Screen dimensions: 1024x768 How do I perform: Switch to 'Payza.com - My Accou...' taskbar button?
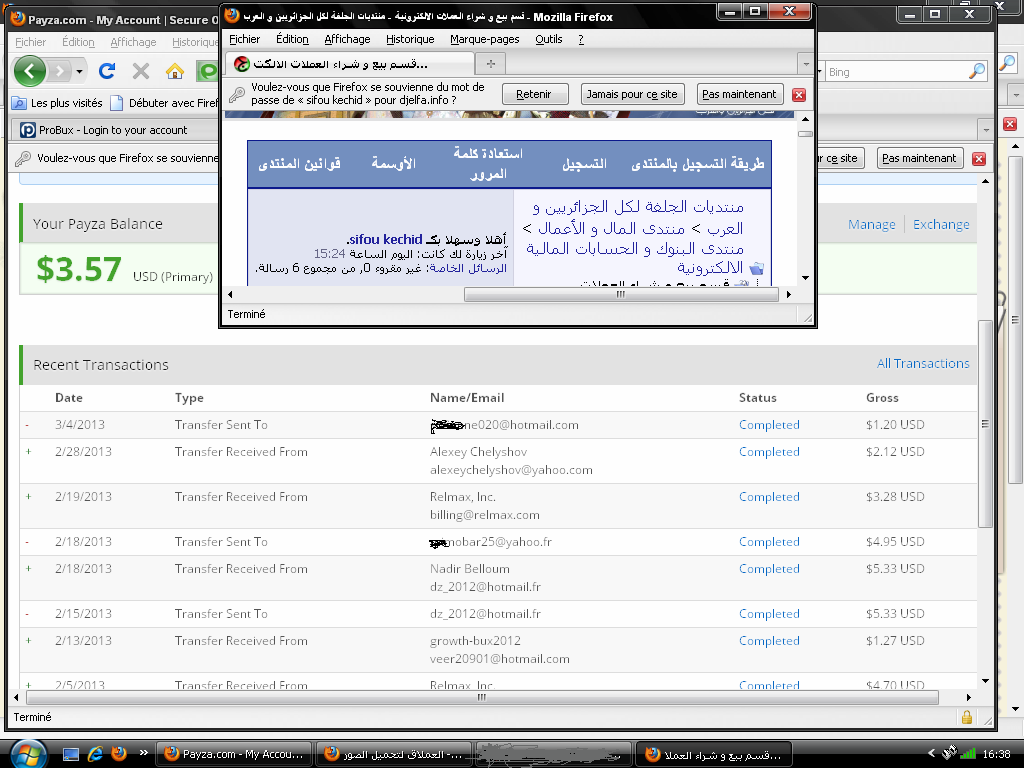point(234,754)
